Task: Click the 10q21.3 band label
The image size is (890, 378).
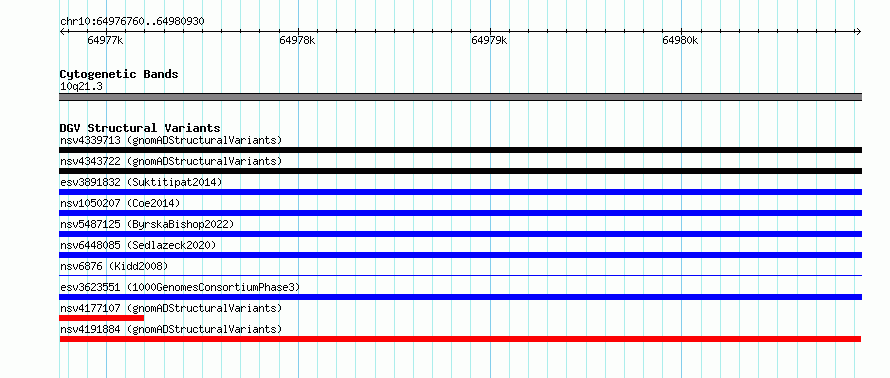Action: 81,87
